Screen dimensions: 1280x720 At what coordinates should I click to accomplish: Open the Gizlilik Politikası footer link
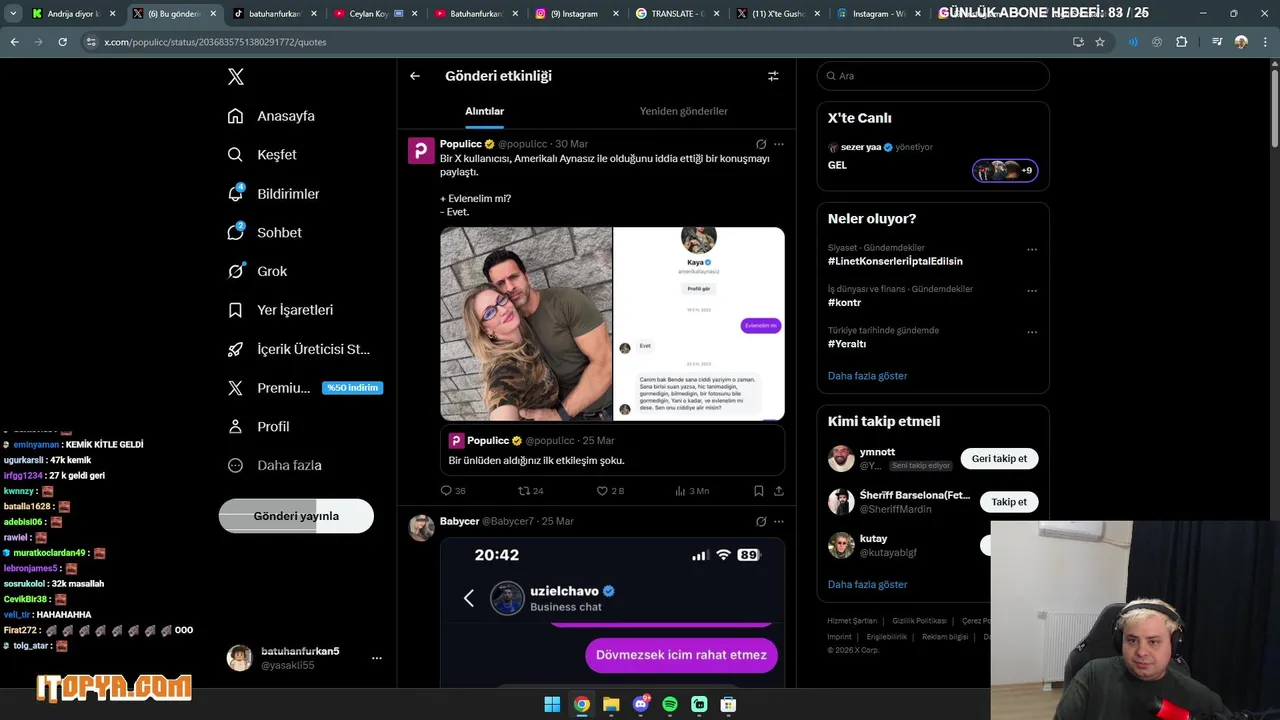[x=919, y=621]
